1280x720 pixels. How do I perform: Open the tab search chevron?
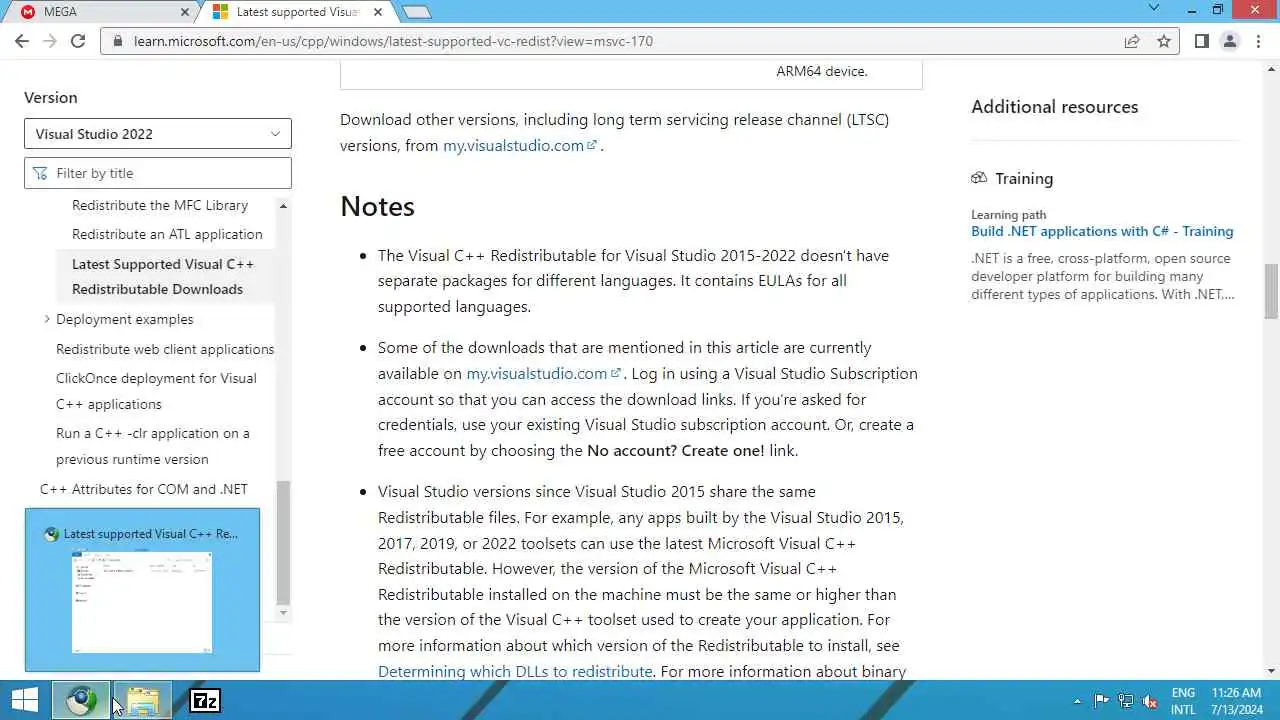1153,9
